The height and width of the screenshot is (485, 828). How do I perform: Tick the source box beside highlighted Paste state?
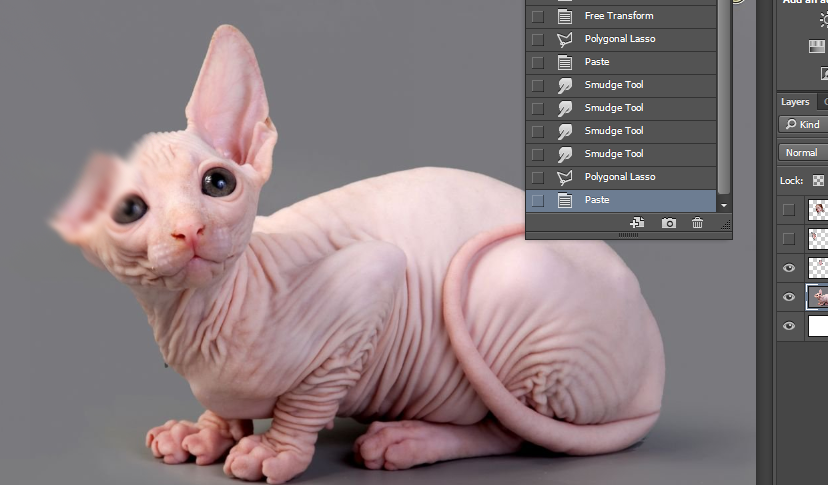coord(538,200)
